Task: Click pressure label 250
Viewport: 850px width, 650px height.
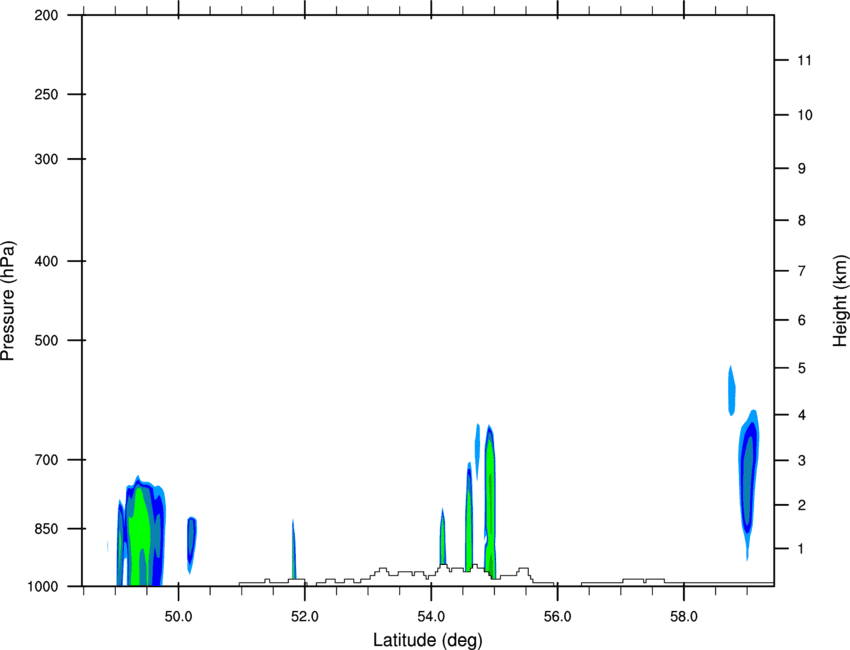Action: tap(46, 94)
